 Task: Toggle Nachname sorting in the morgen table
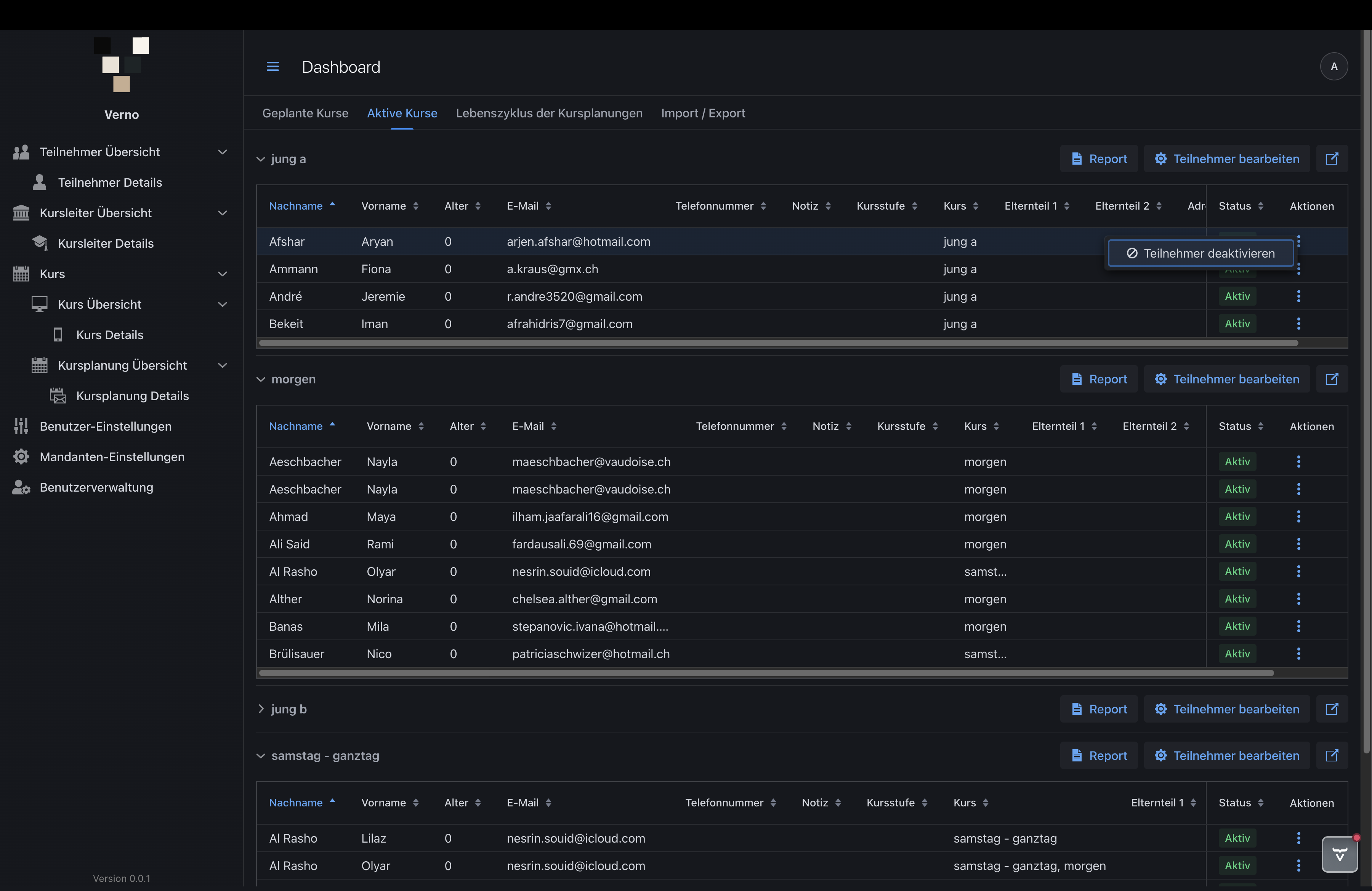301,426
